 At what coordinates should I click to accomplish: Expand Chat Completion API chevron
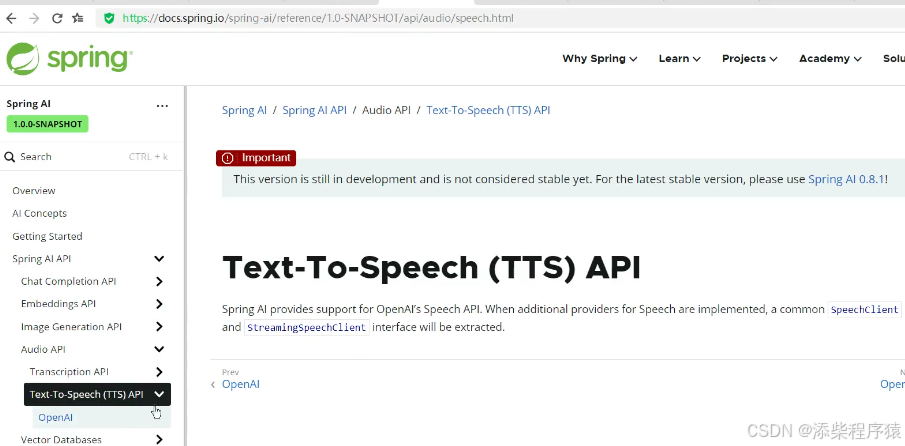159,282
